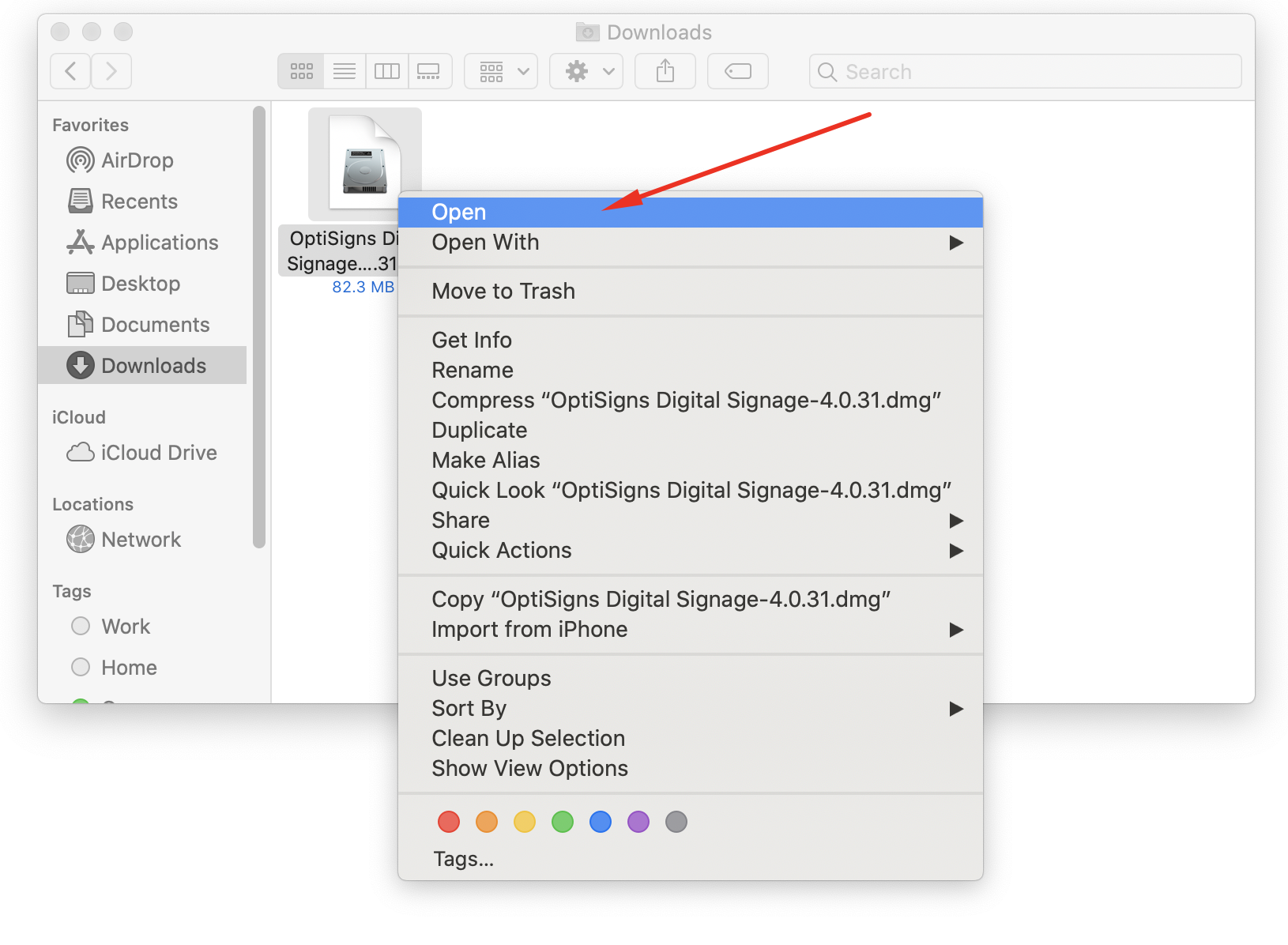Open the action gear dropdown
Image resolution: width=1288 pixels, height=945 pixels.
click(586, 70)
